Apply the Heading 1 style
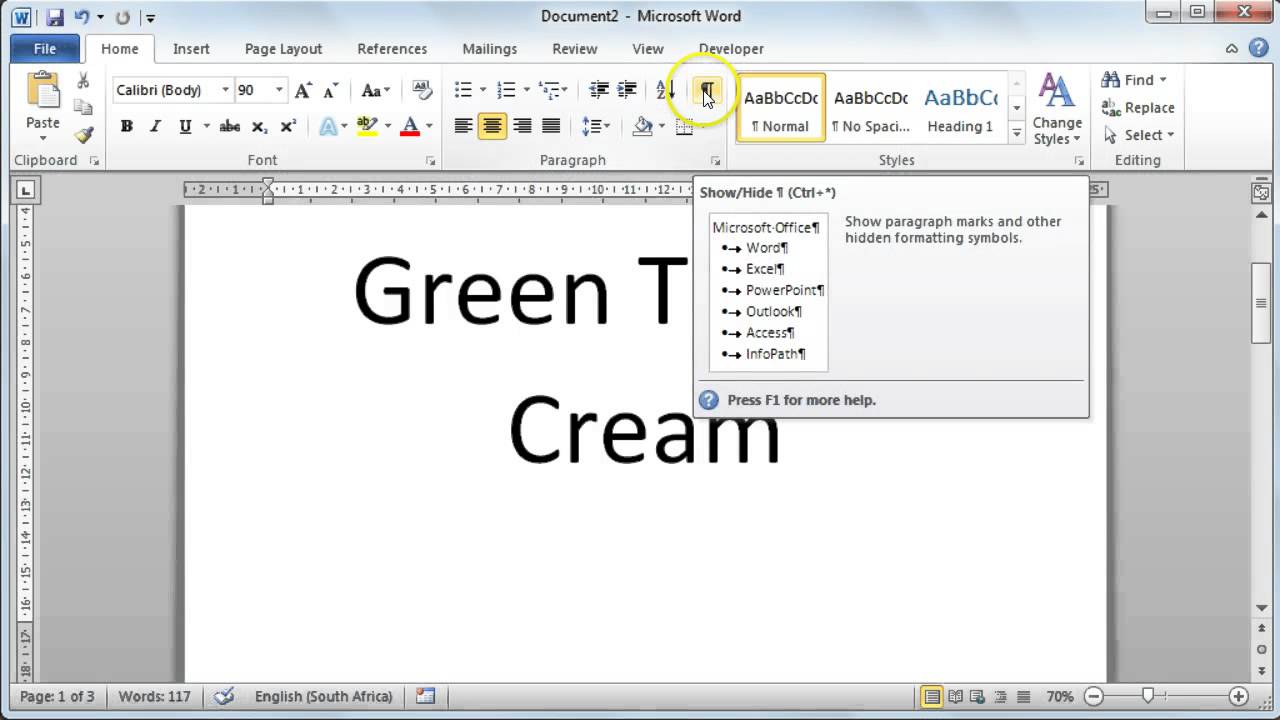Viewport: 1280px width, 720px height. [x=960, y=107]
